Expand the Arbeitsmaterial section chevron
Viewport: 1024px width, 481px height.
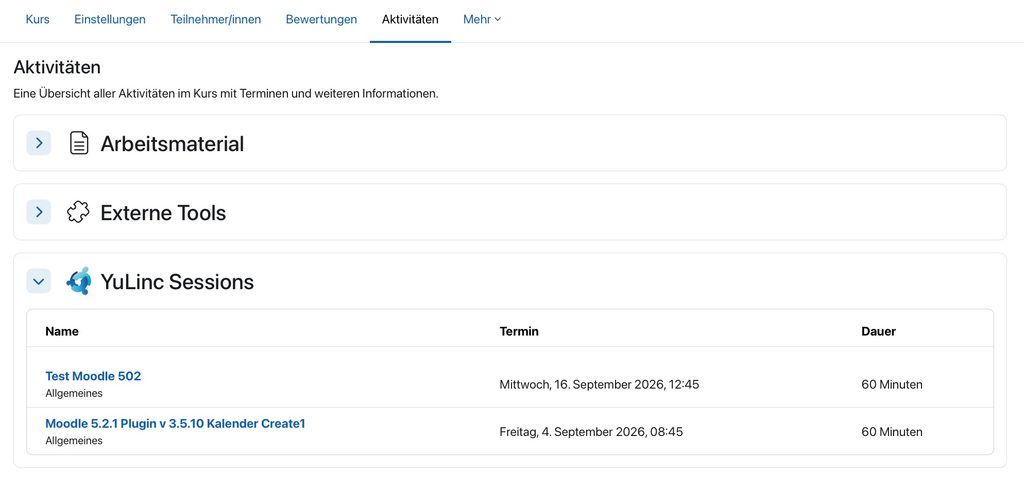point(39,143)
